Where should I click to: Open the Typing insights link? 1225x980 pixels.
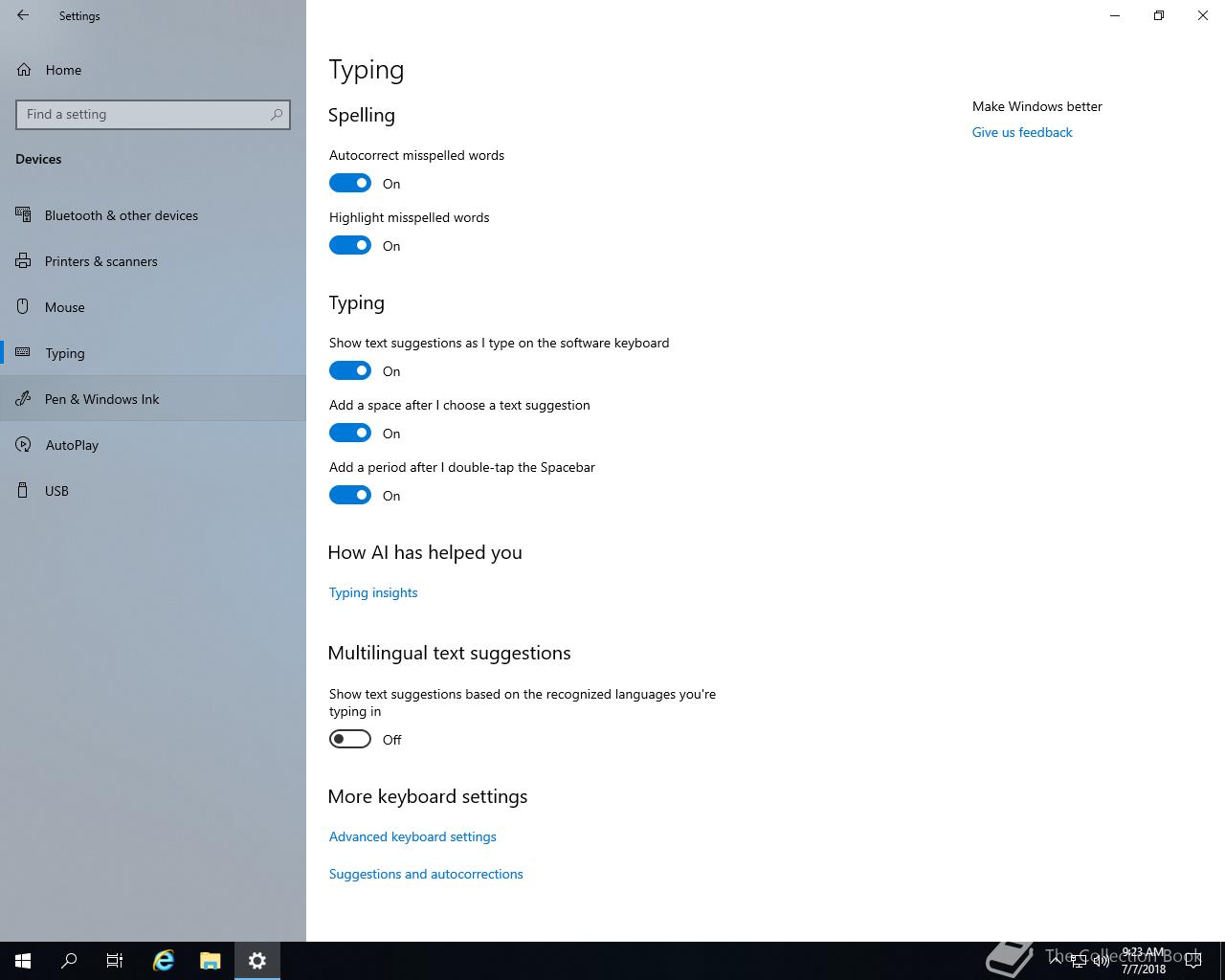373,592
